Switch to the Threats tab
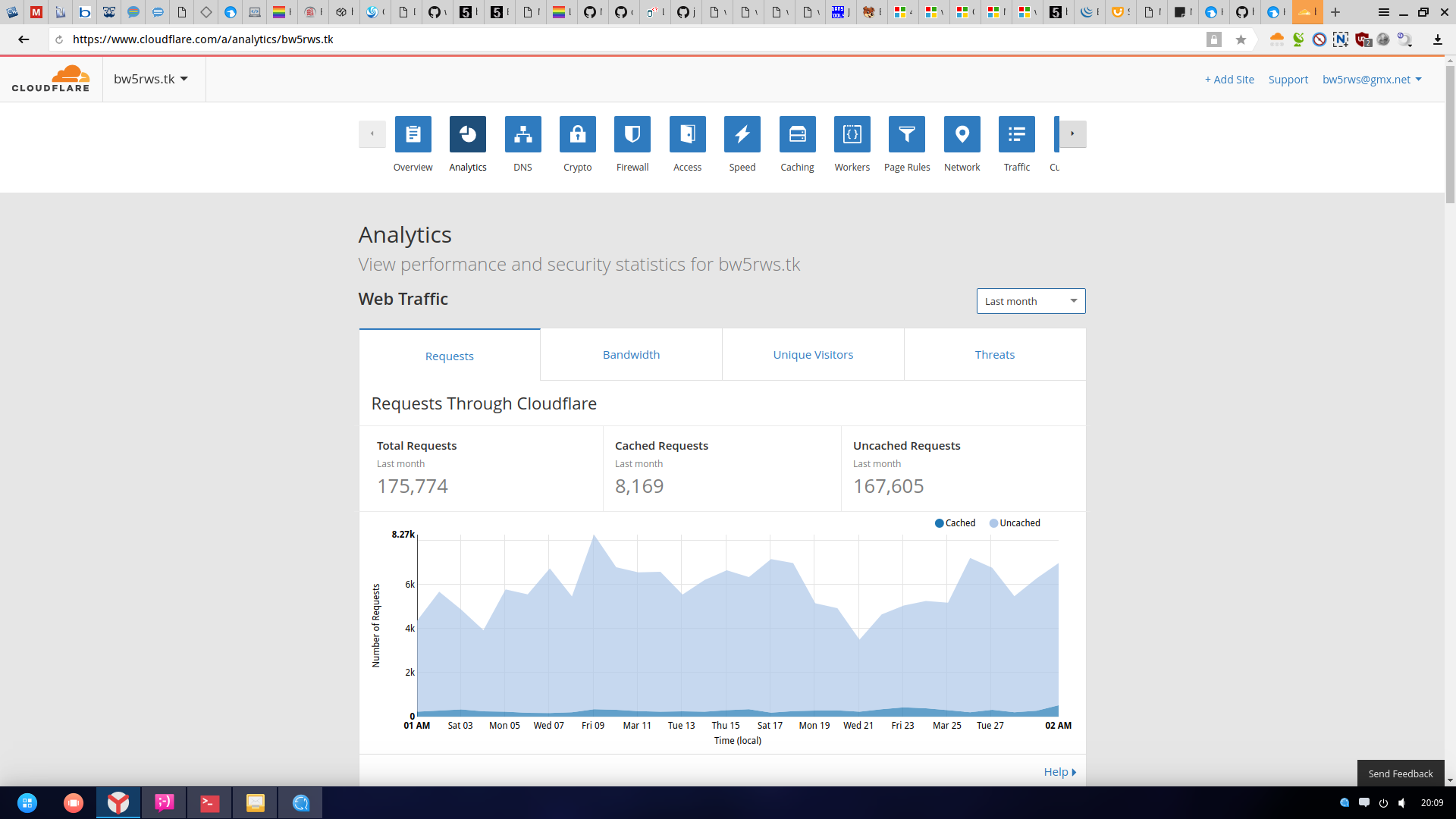Screen dimensions: 1456x819 994,355
